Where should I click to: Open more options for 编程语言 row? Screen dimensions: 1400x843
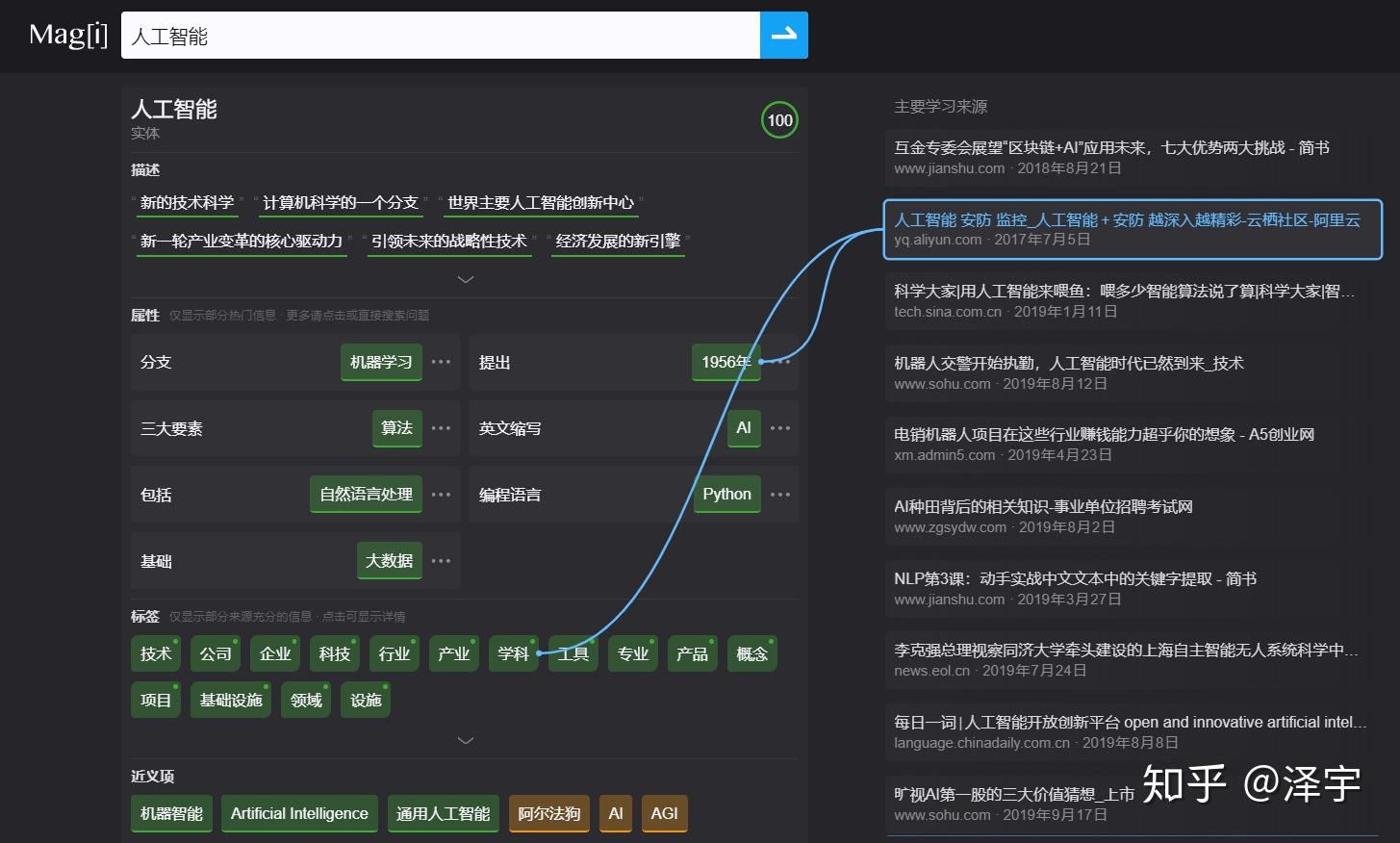[x=780, y=495]
